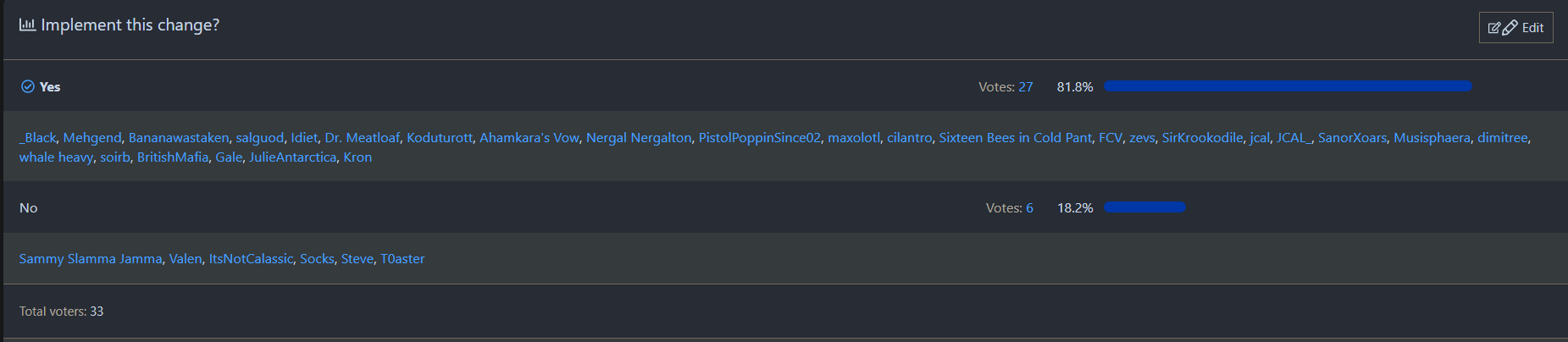
Task: Open JulieAntarctica's user profile
Action: click(x=292, y=157)
